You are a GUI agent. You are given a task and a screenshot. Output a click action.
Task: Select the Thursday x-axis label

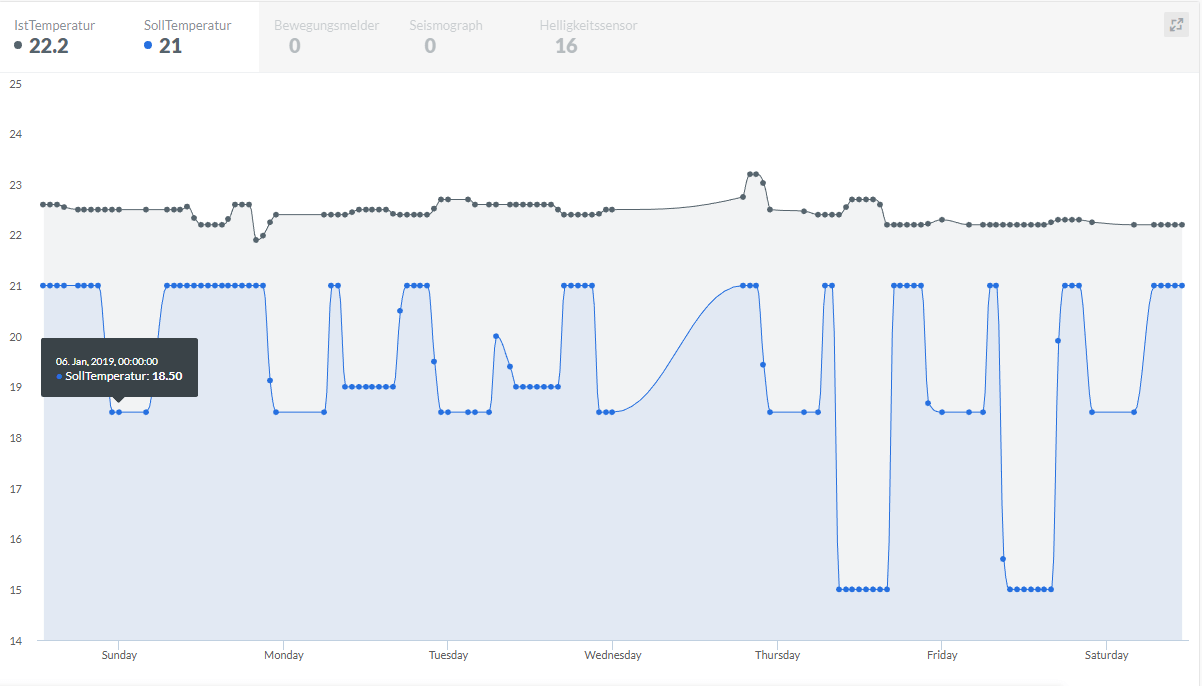tap(777, 656)
